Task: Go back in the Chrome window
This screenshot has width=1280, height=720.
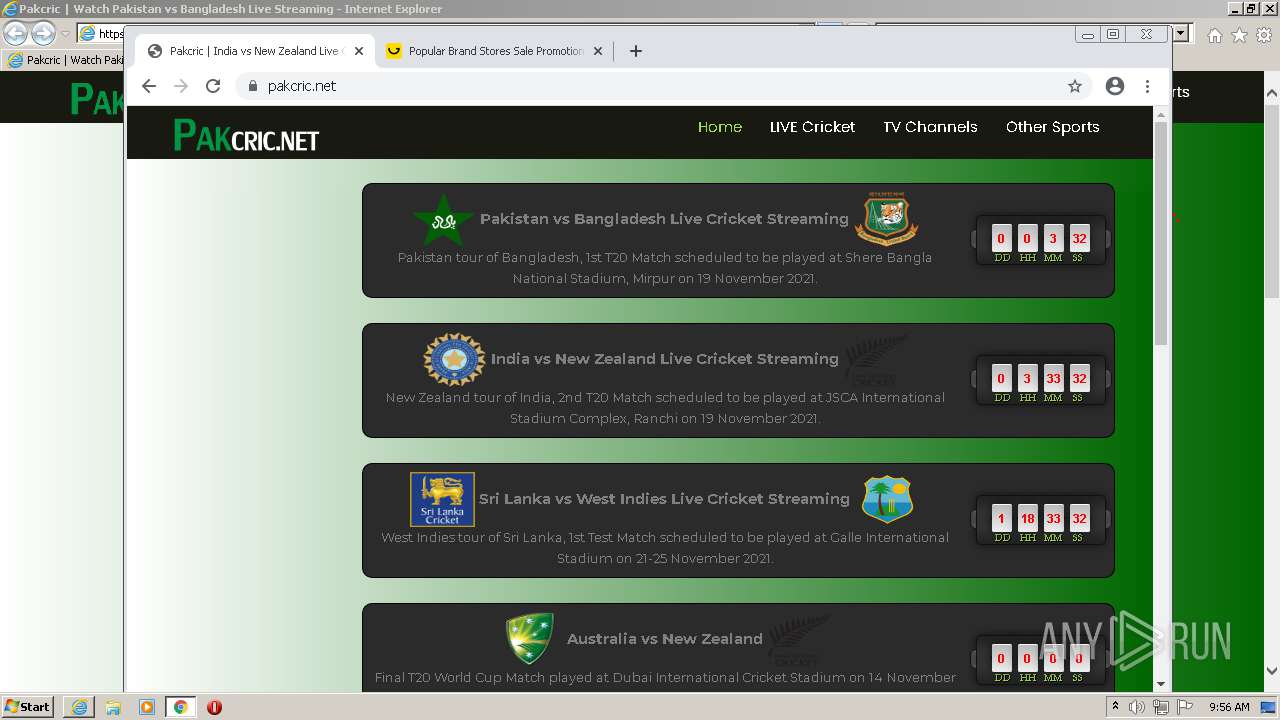Action: (x=149, y=86)
